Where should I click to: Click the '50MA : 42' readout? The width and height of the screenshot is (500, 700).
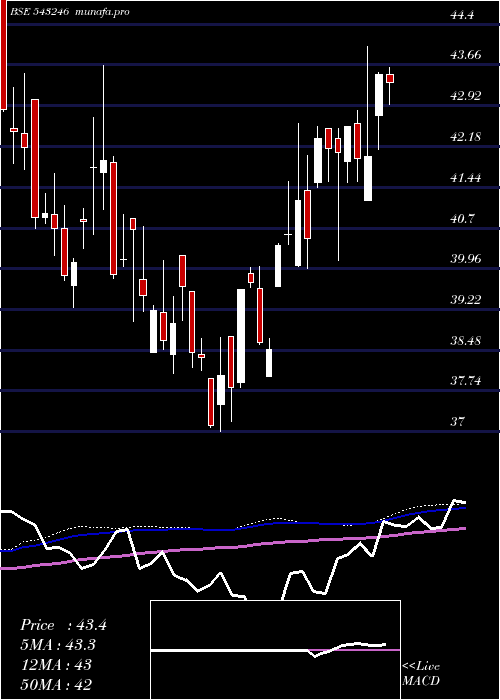[56, 685]
